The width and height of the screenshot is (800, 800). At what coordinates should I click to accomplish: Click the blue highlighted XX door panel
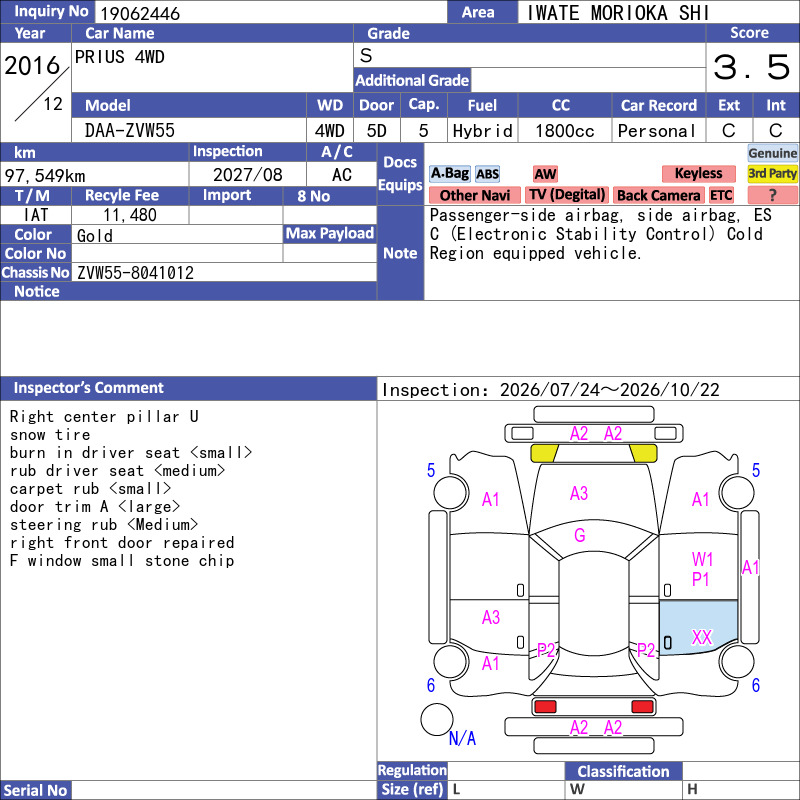[698, 628]
